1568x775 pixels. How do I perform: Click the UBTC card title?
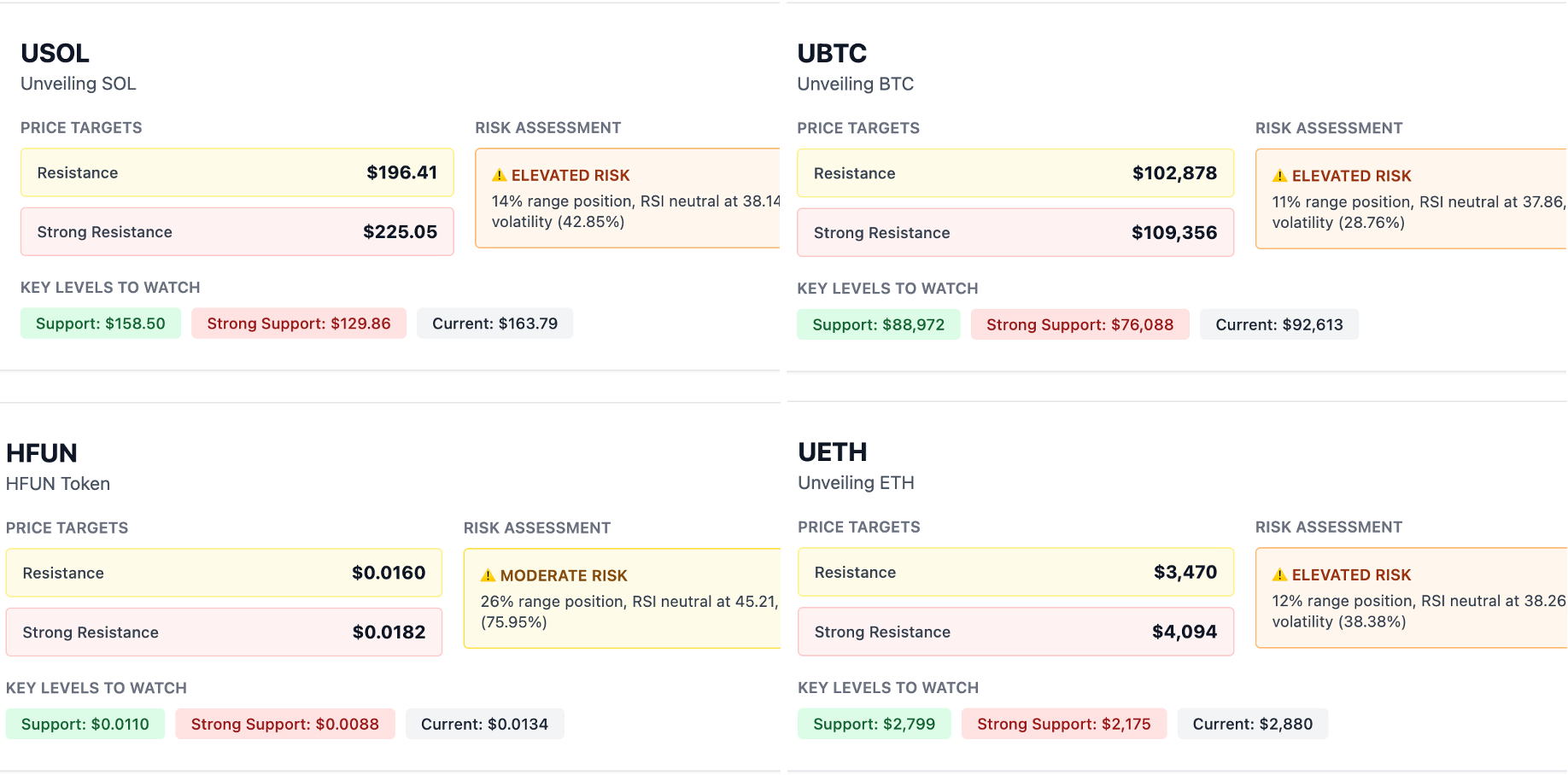click(832, 53)
